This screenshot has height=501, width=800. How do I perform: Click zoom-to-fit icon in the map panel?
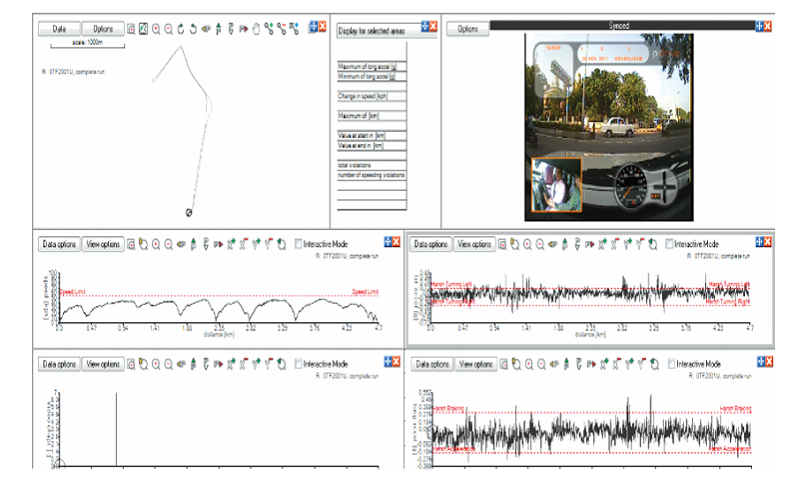point(131,29)
